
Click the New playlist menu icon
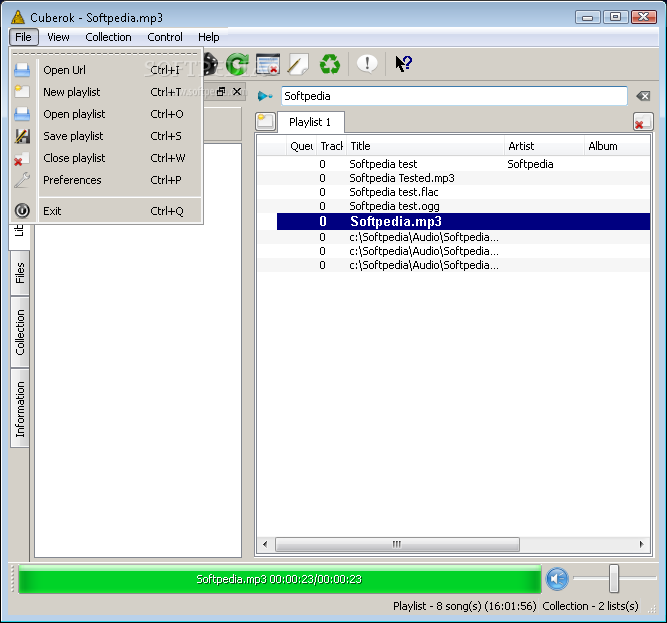click(x=22, y=92)
